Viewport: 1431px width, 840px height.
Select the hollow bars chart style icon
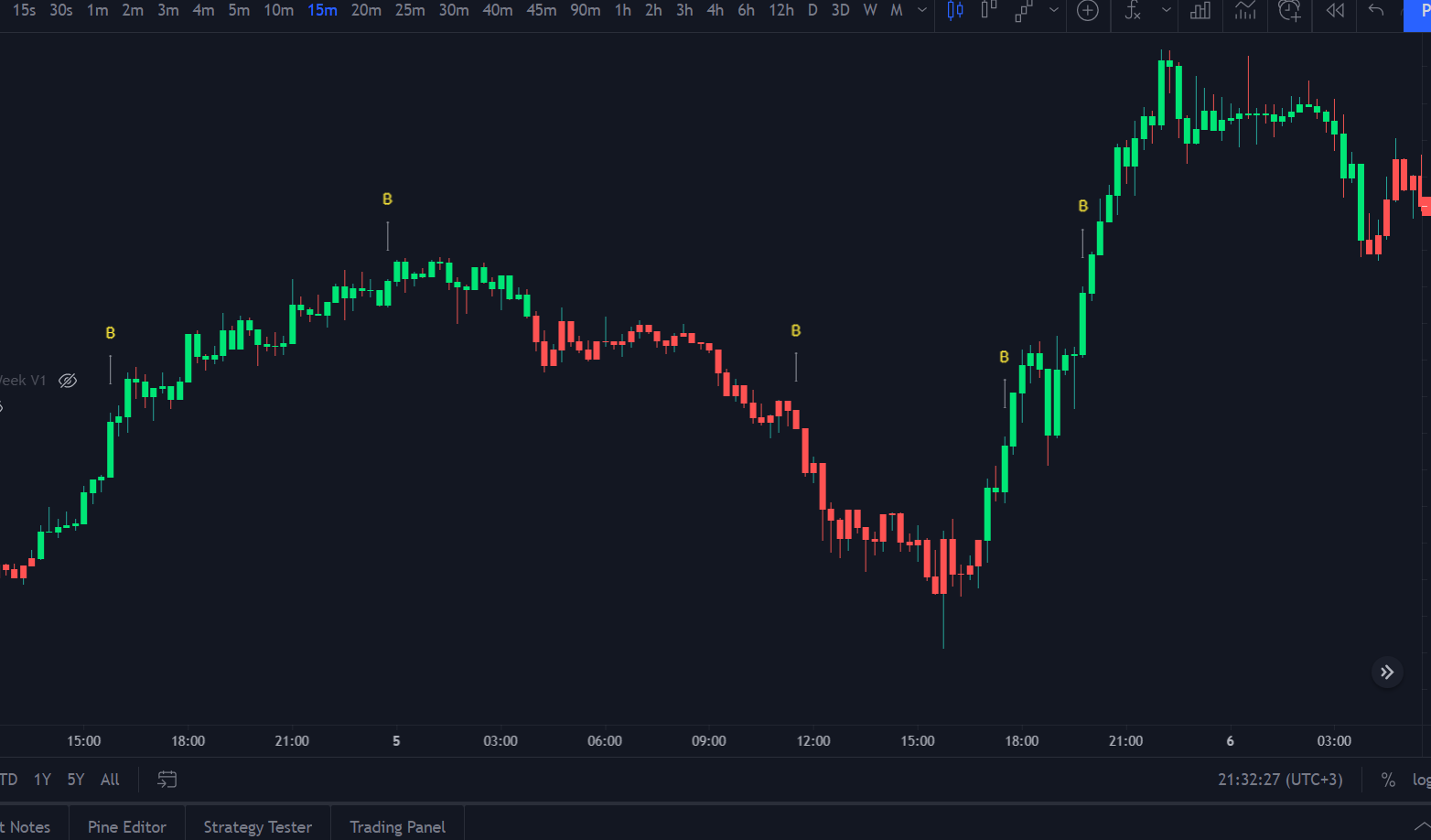point(989,11)
